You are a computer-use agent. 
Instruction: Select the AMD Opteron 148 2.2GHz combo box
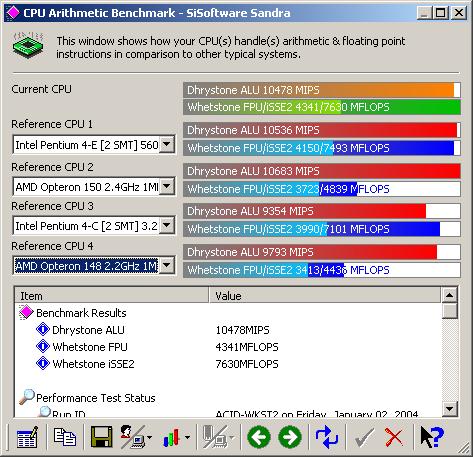coord(94,265)
